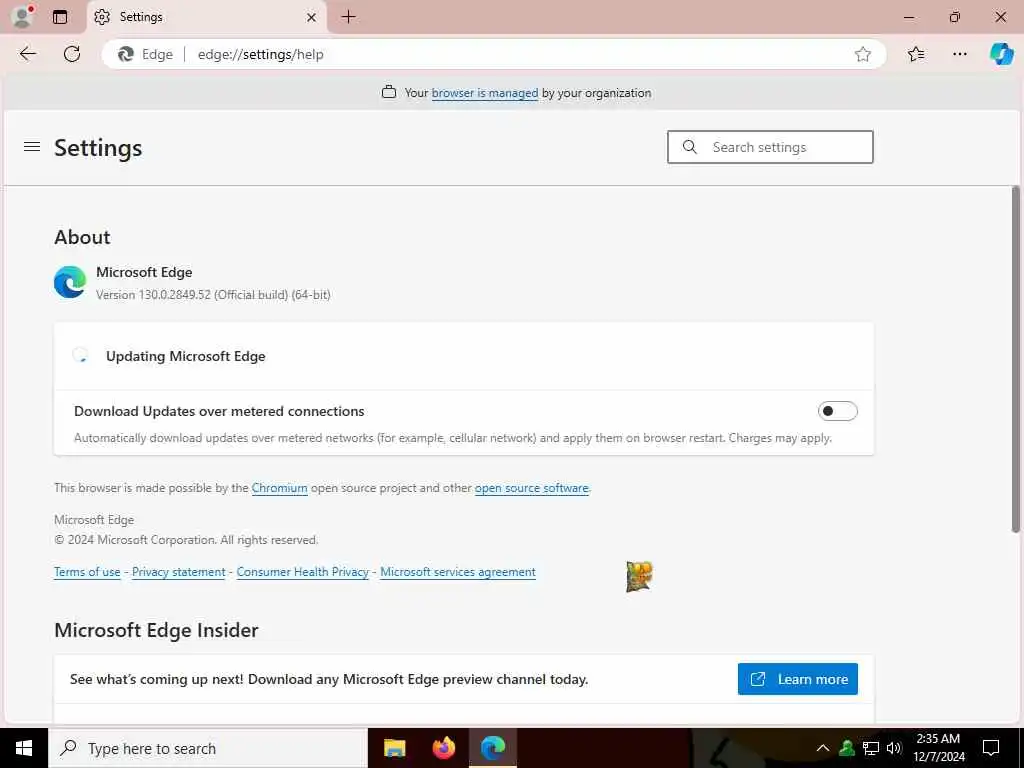Image resolution: width=1024 pixels, height=768 pixels.
Task: Open File Explorer from taskbar
Action: [x=394, y=748]
